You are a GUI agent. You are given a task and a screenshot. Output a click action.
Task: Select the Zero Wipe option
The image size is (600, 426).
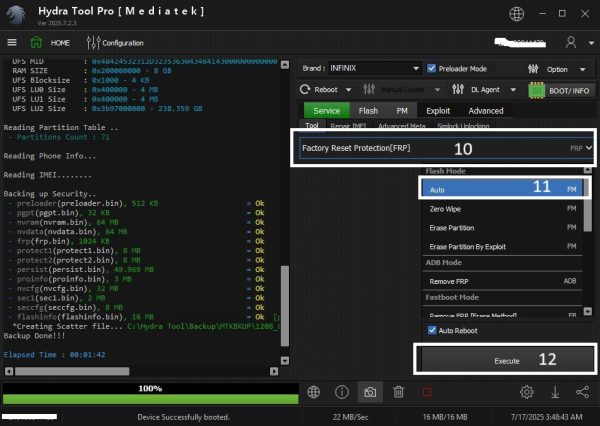(502, 209)
